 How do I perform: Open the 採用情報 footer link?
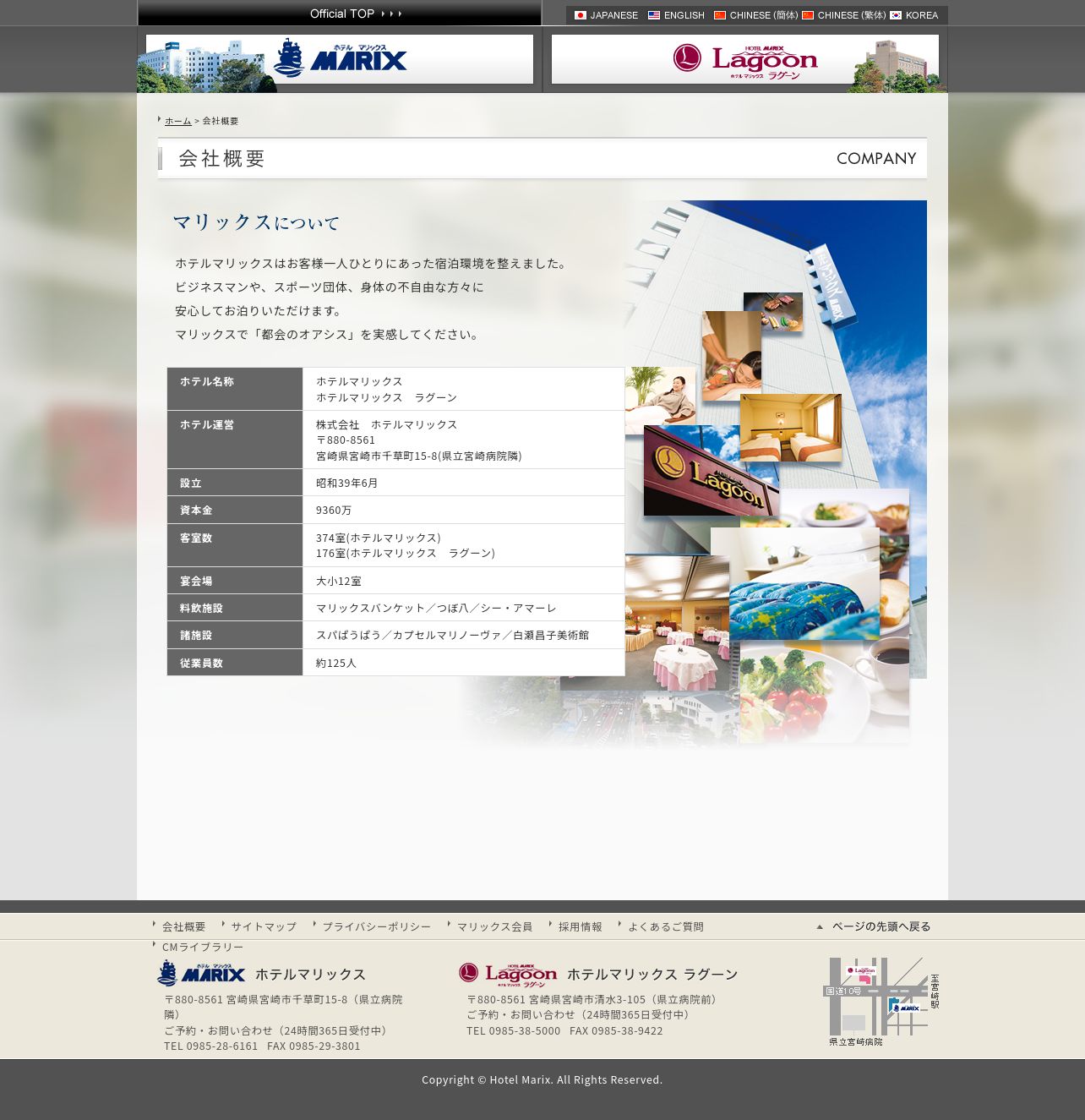coord(580,926)
